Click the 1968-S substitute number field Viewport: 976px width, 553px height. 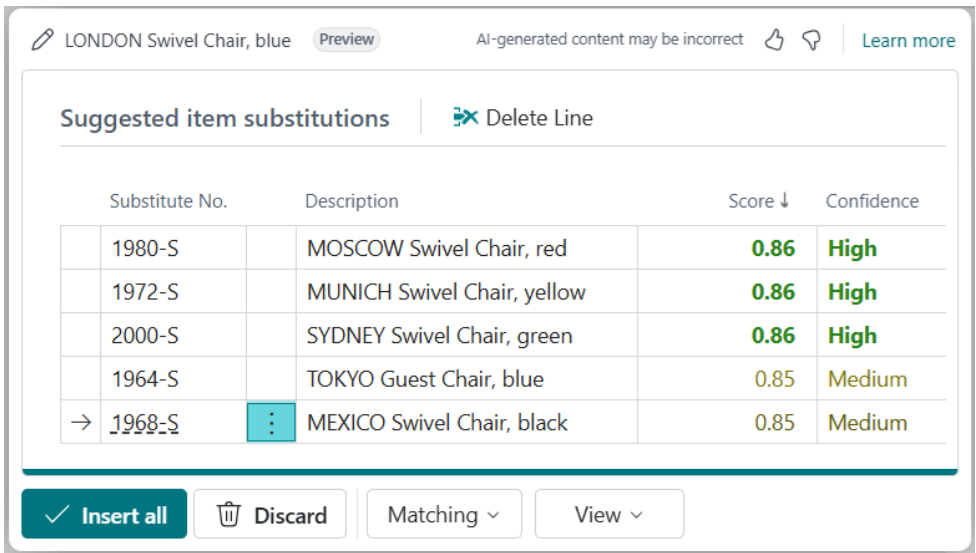pos(173,422)
